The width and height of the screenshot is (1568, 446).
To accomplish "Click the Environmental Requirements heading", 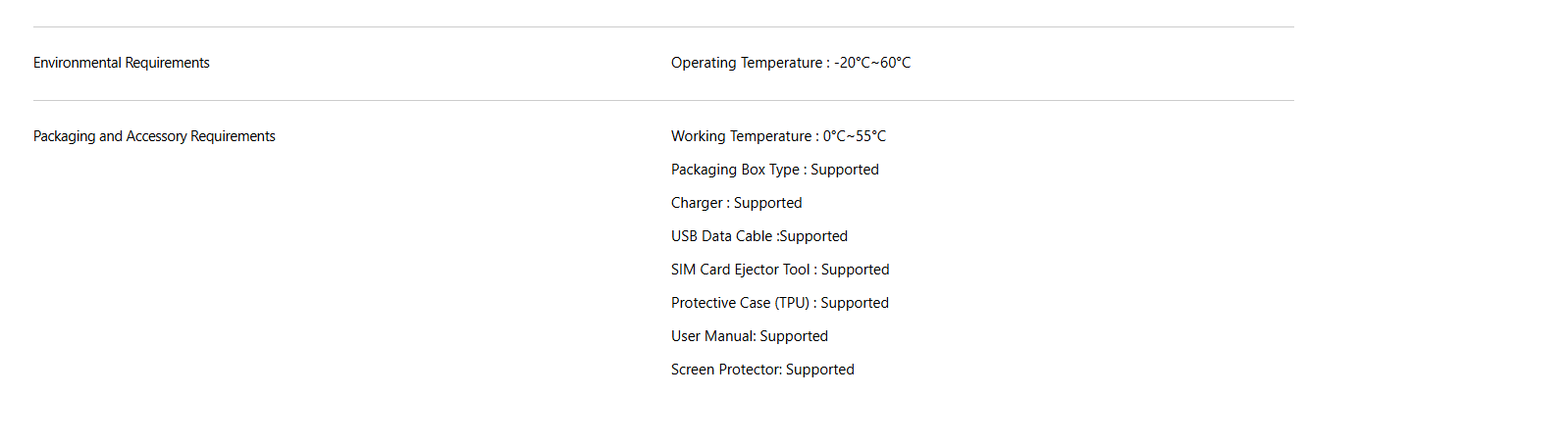I will point(122,63).
